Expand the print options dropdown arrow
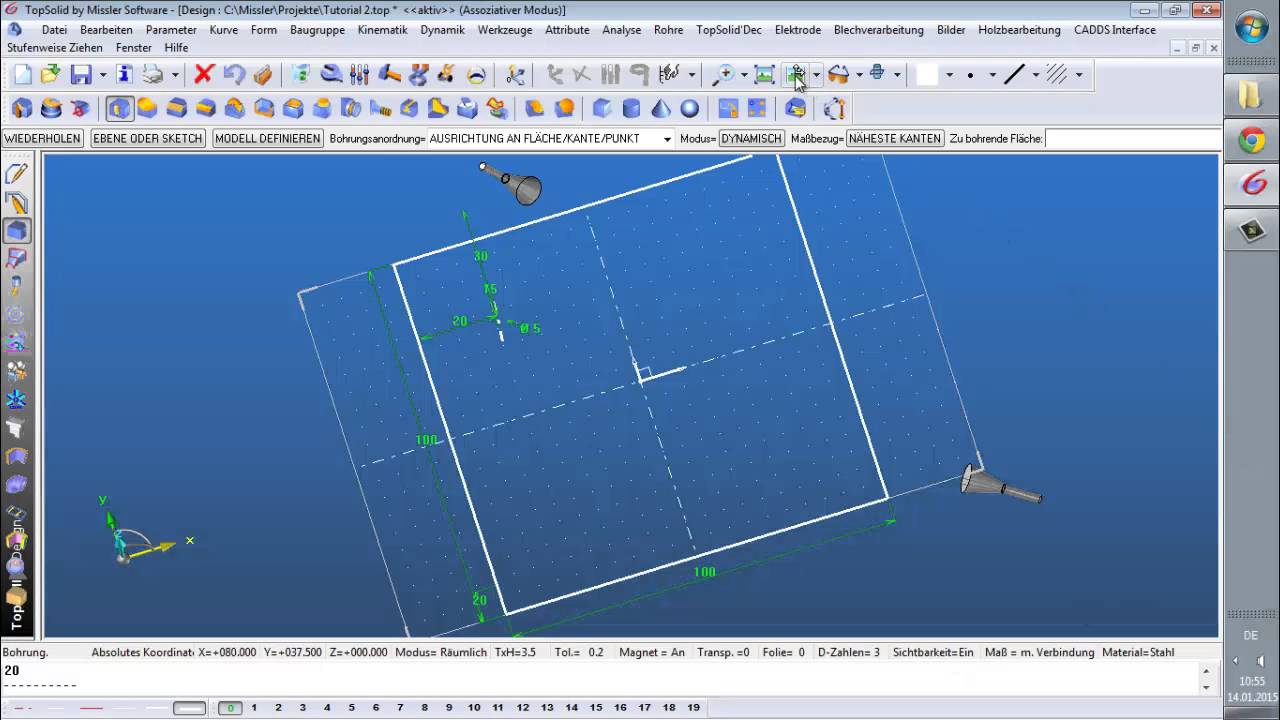The image size is (1280, 720). pyautogui.click(x=175, y=75)
